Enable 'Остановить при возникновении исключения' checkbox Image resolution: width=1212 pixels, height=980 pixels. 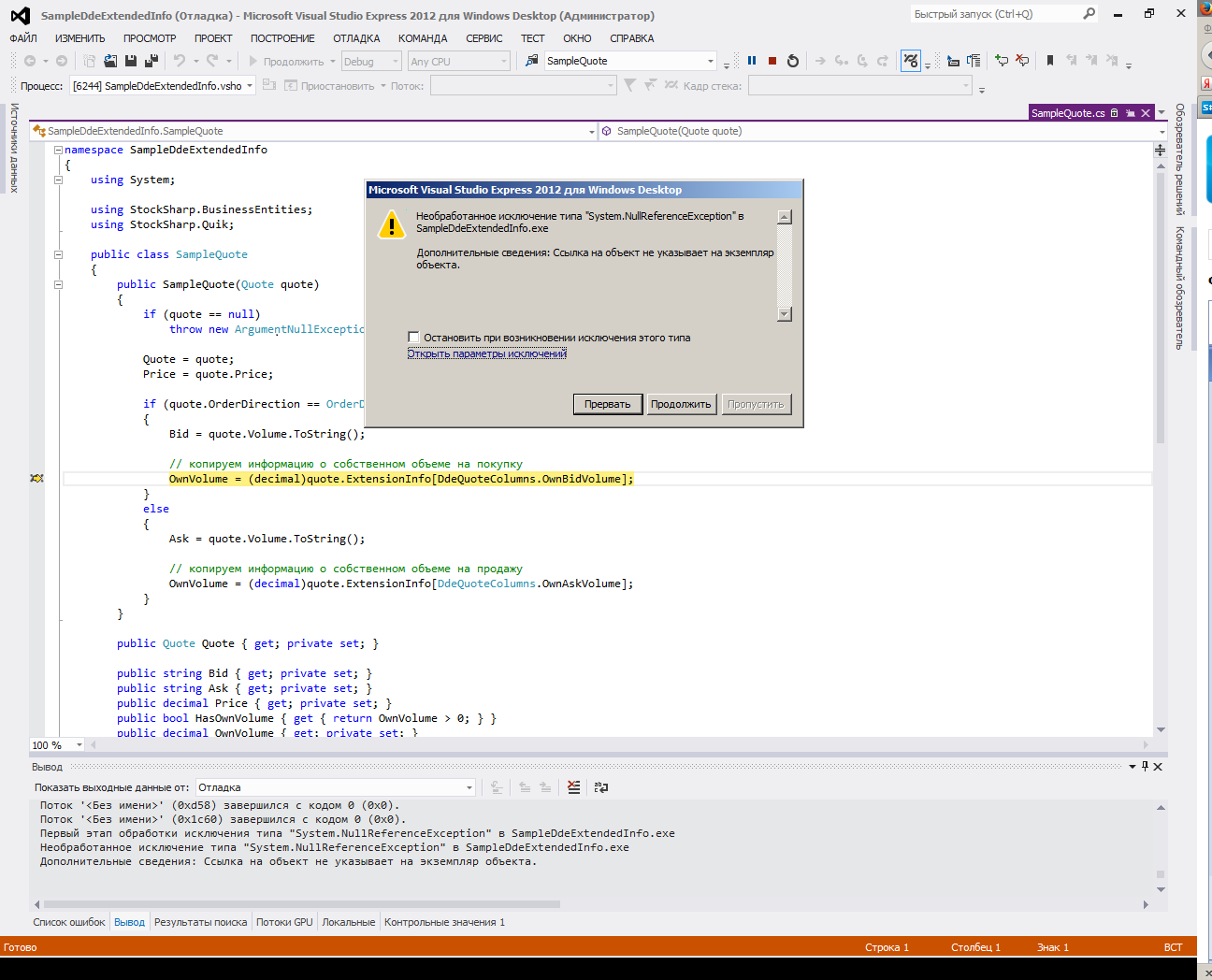[x=413, y=338]
